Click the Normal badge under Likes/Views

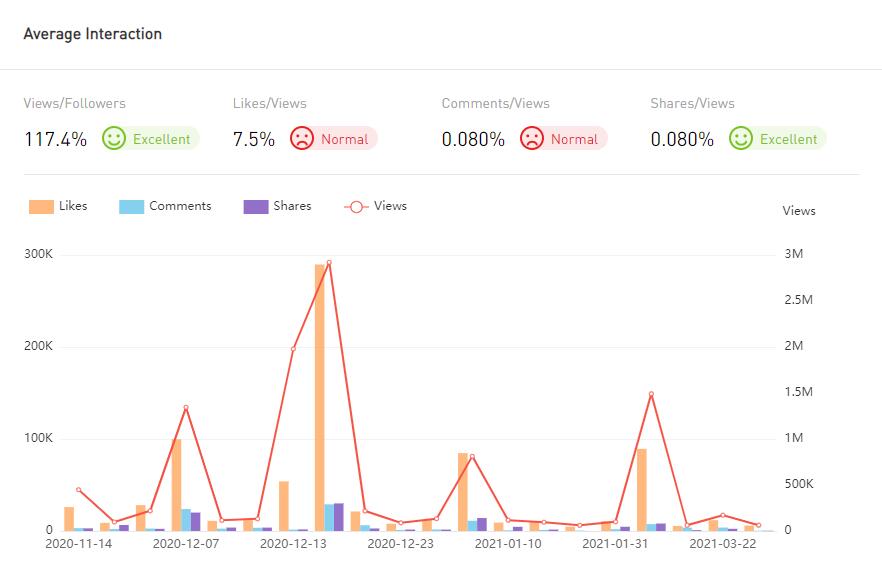344,139
